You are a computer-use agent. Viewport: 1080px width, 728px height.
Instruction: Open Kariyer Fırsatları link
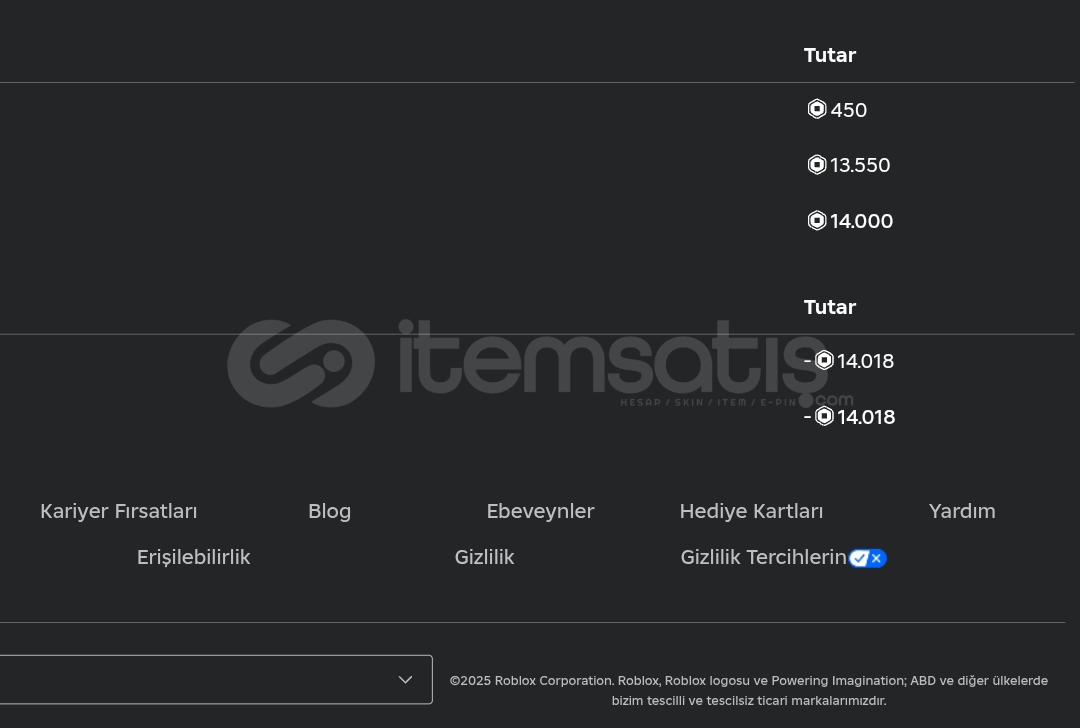118,511
